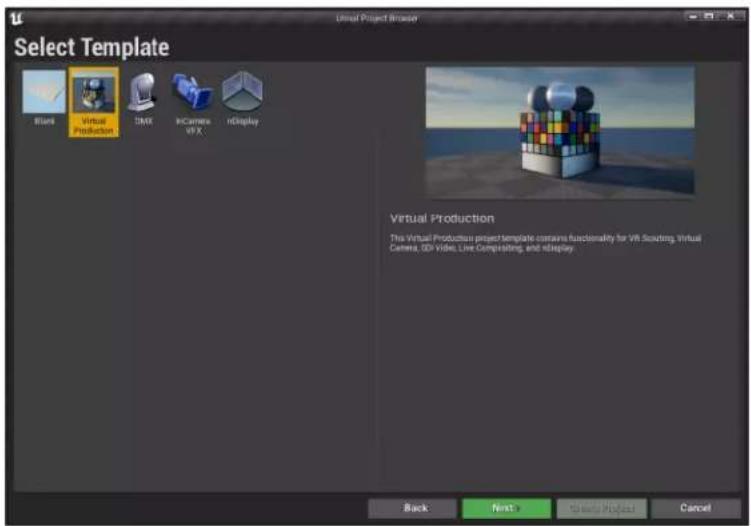The width and height of the screenshot is (751, 526).
Task: Click the Unreal Engine logo
Action: (17, 18)
